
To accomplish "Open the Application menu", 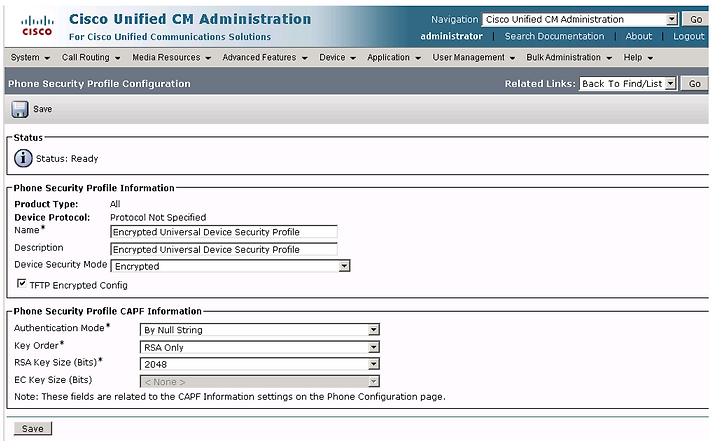I will 394,57.
